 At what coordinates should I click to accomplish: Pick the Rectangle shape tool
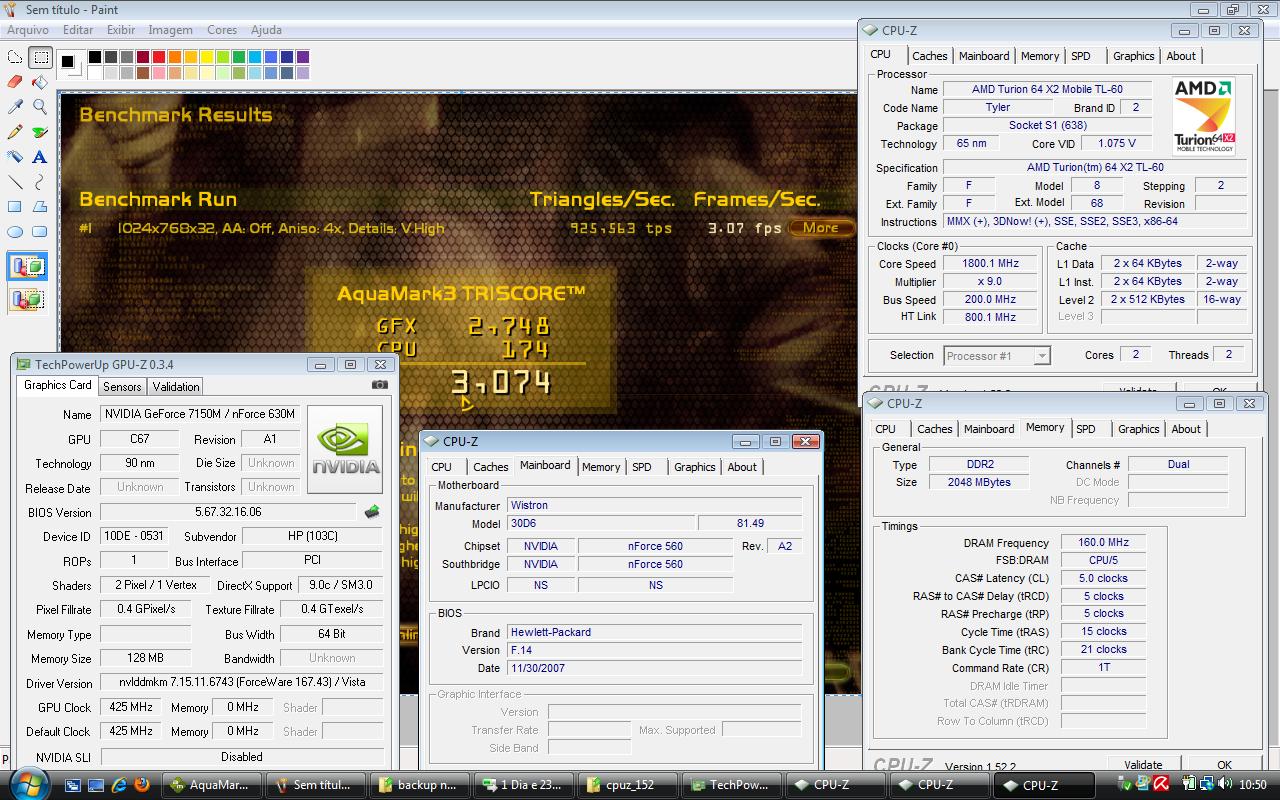pyautogui.click(x=15, y=206)
